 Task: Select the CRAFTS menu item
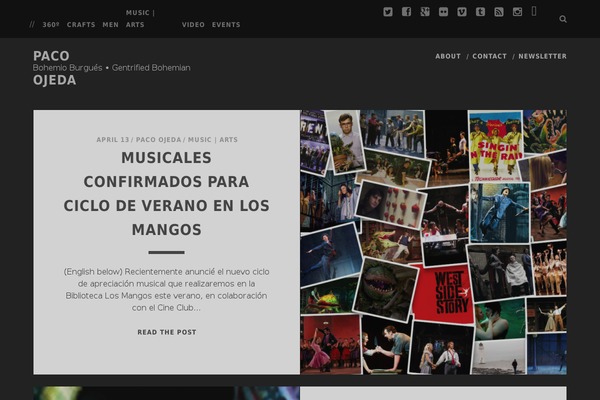[81, 24]
